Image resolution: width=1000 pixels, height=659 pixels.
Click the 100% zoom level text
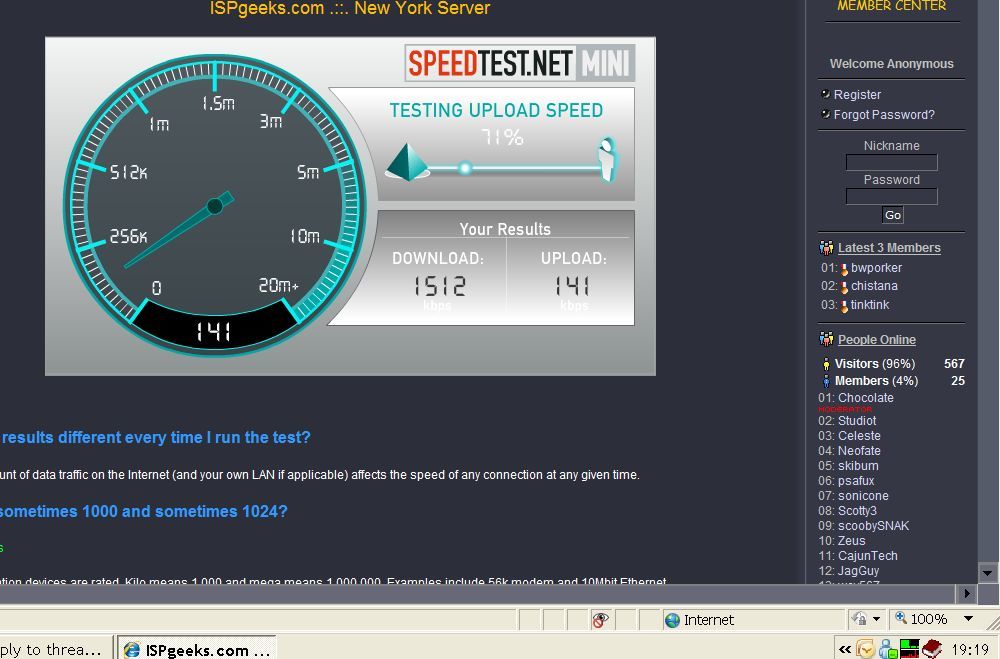pos(929,619)
